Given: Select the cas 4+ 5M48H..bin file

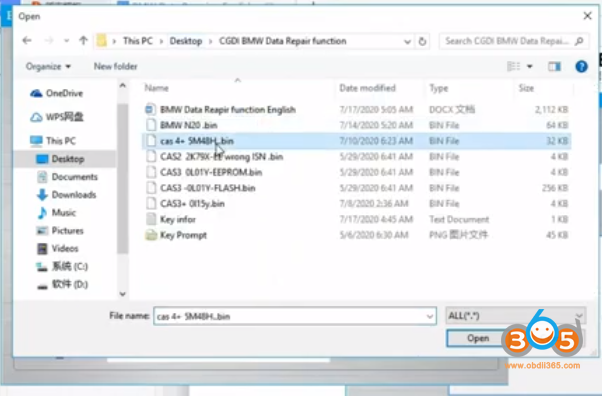Looking at the screenshot, I should tap(356, 141).
